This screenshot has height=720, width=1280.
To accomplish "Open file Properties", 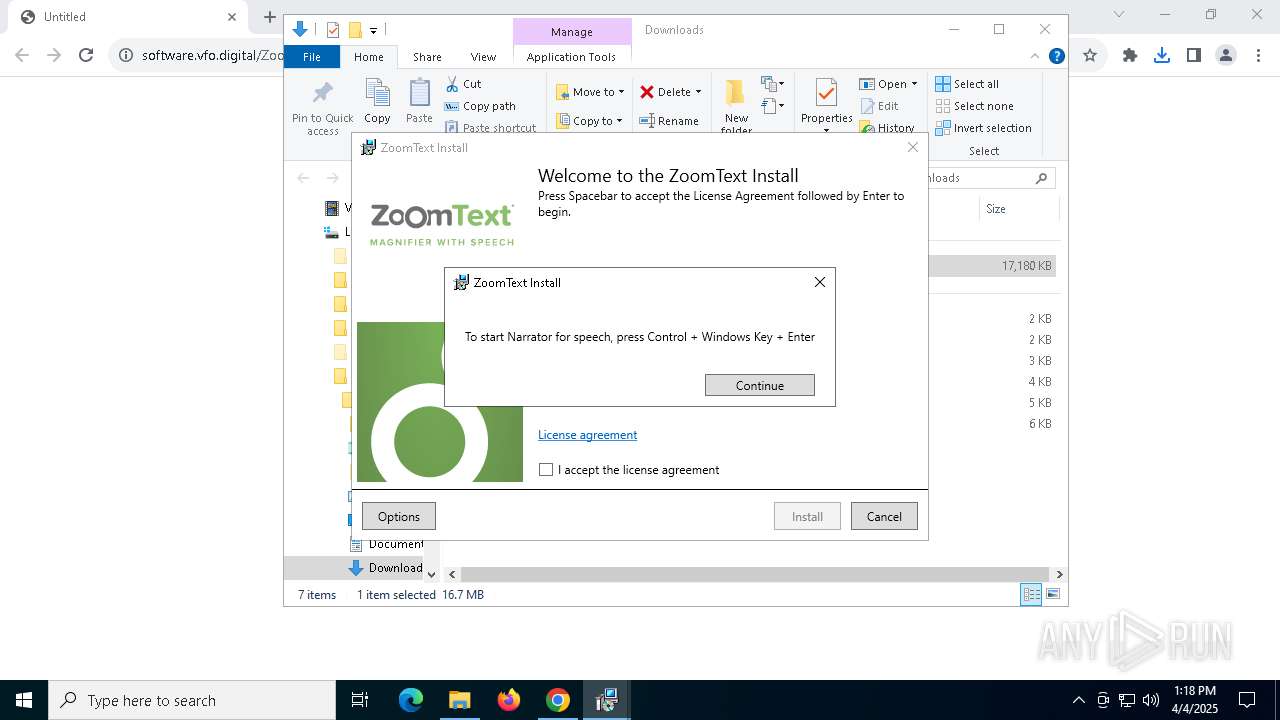I will [x=826, y=102].
